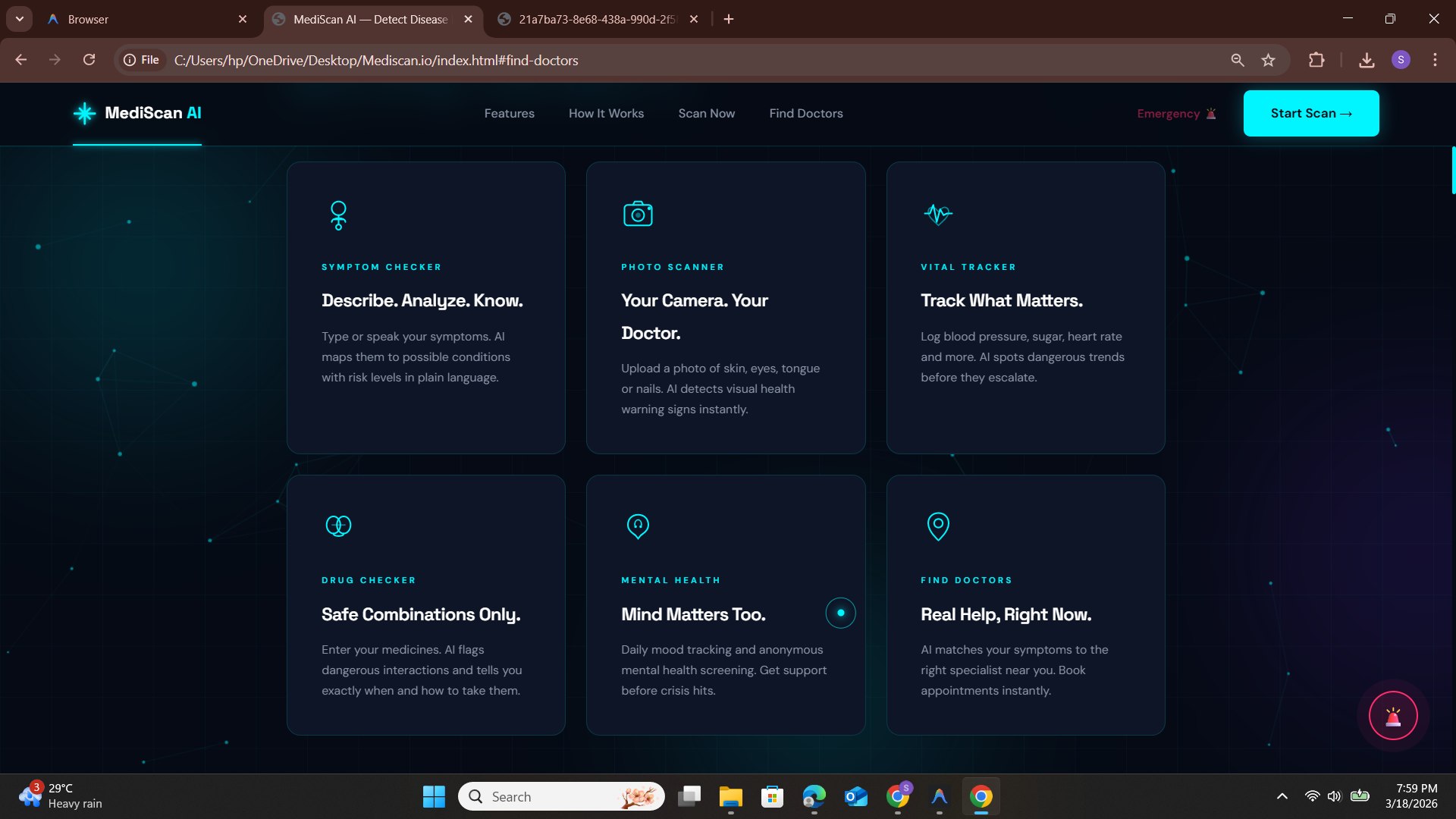The width and height of the screenshot is (1456, 819).
Task: Click the Emergency link in header
Action: 1176,114
